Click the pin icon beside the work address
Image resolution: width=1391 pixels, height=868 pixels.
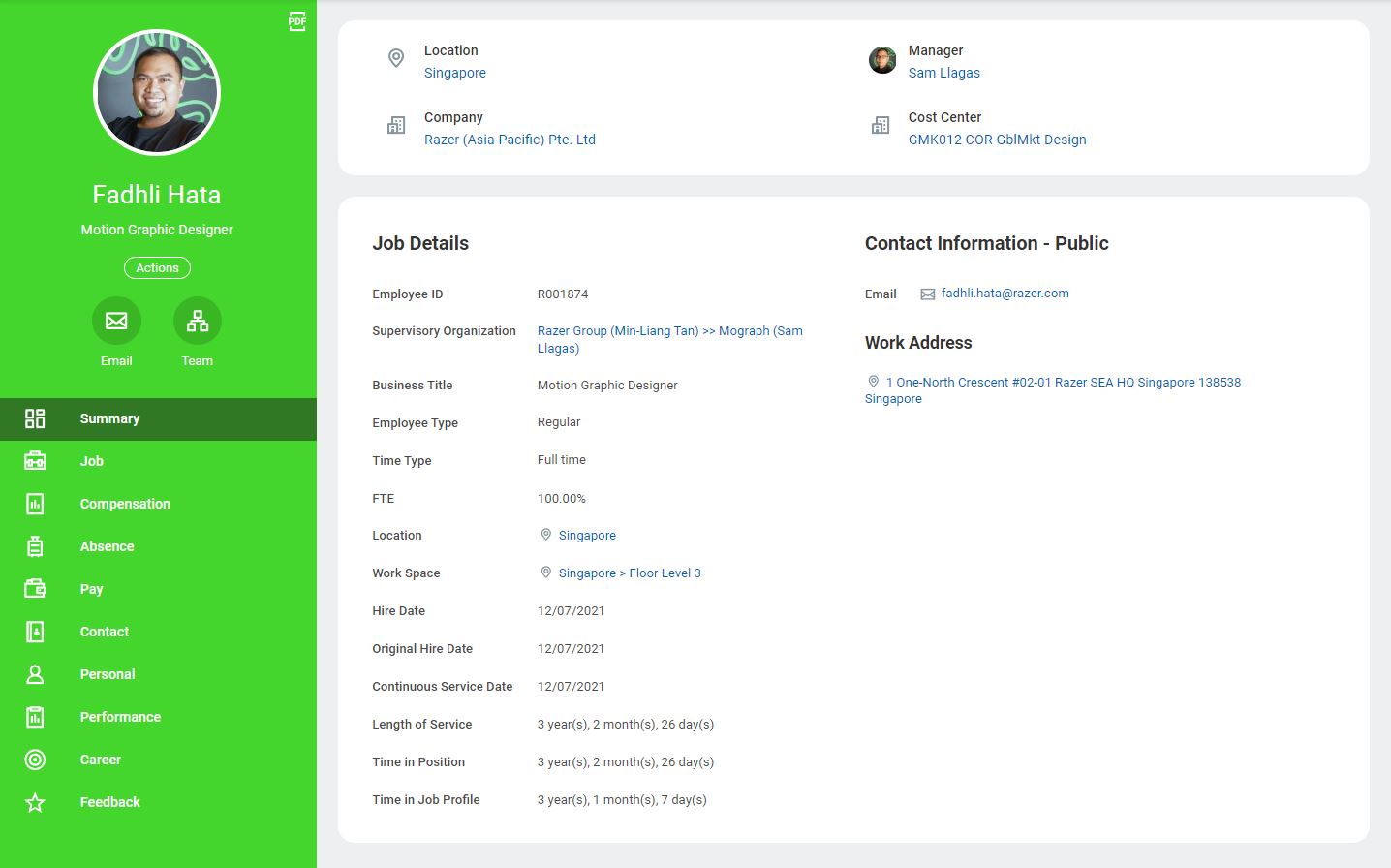point(874,382)
